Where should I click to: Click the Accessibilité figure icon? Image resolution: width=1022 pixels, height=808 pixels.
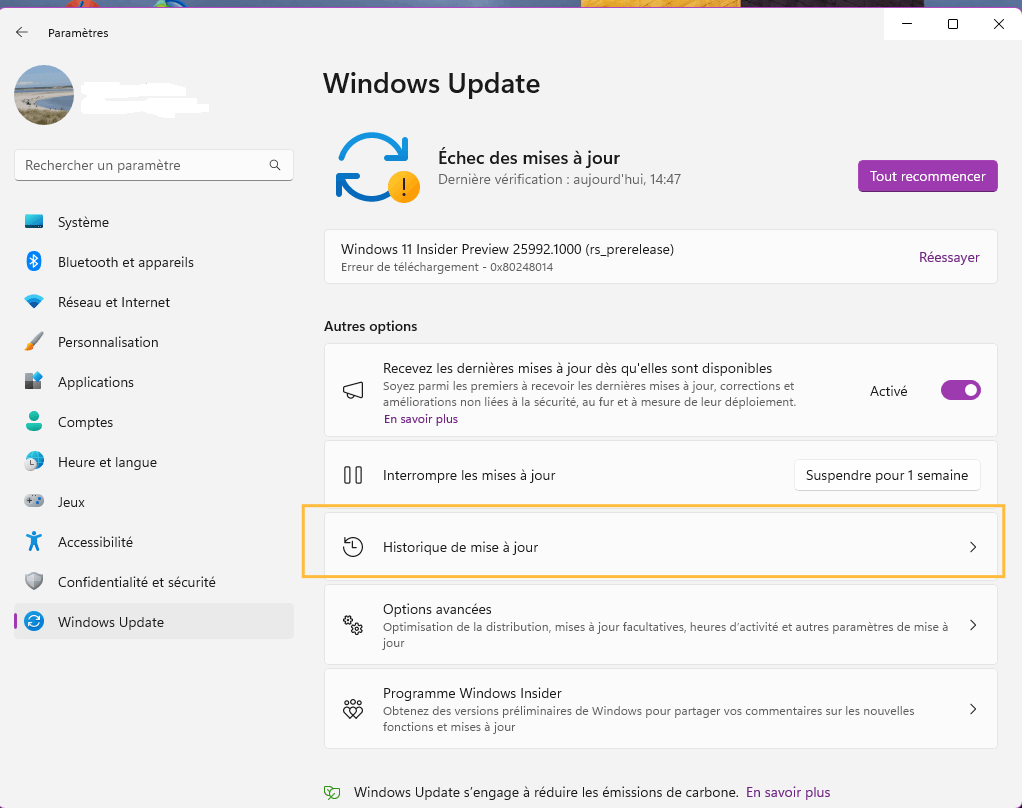pyautogui.click(x=34, y=541)
